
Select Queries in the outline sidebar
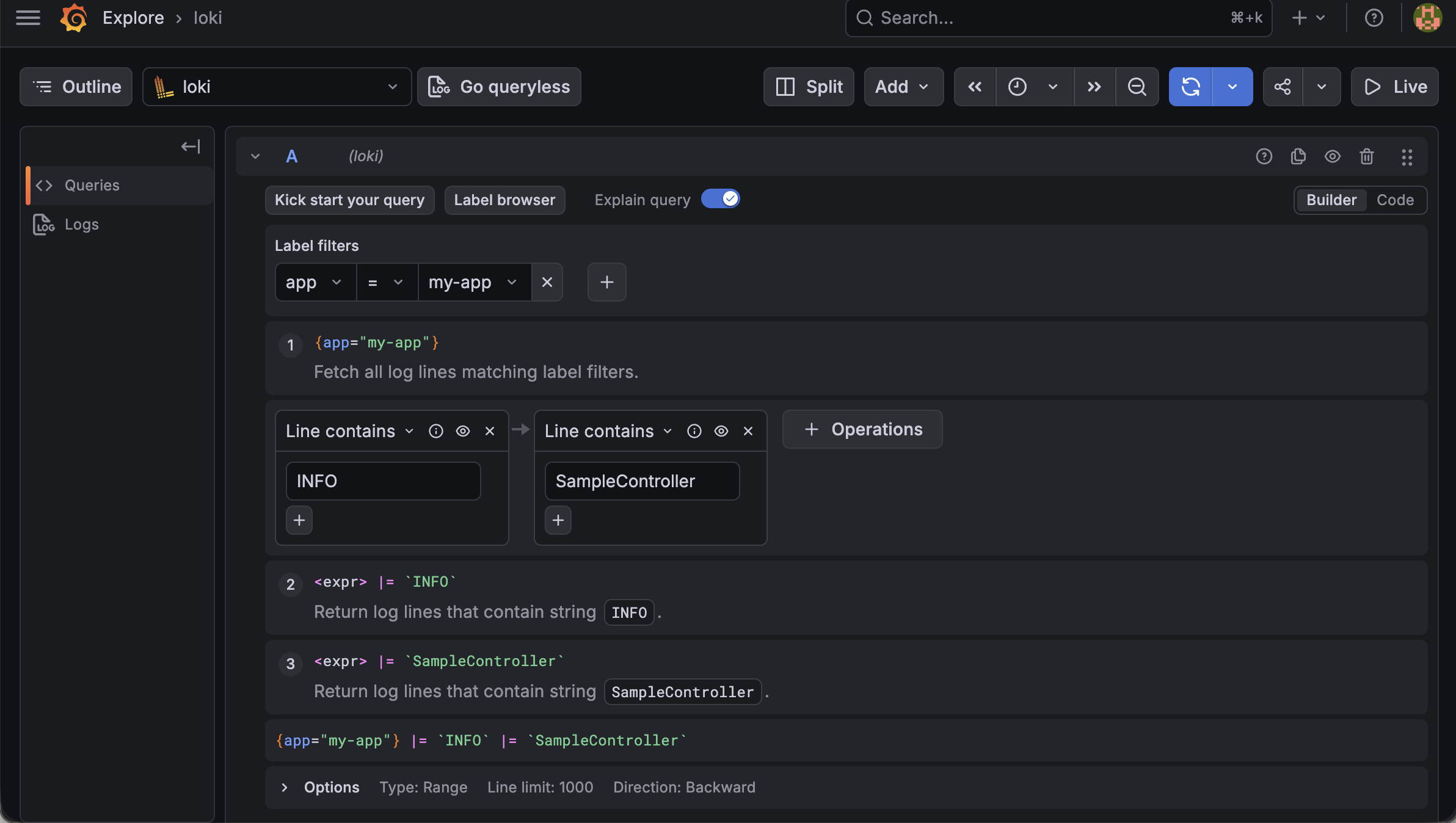[x=120, y=185]
